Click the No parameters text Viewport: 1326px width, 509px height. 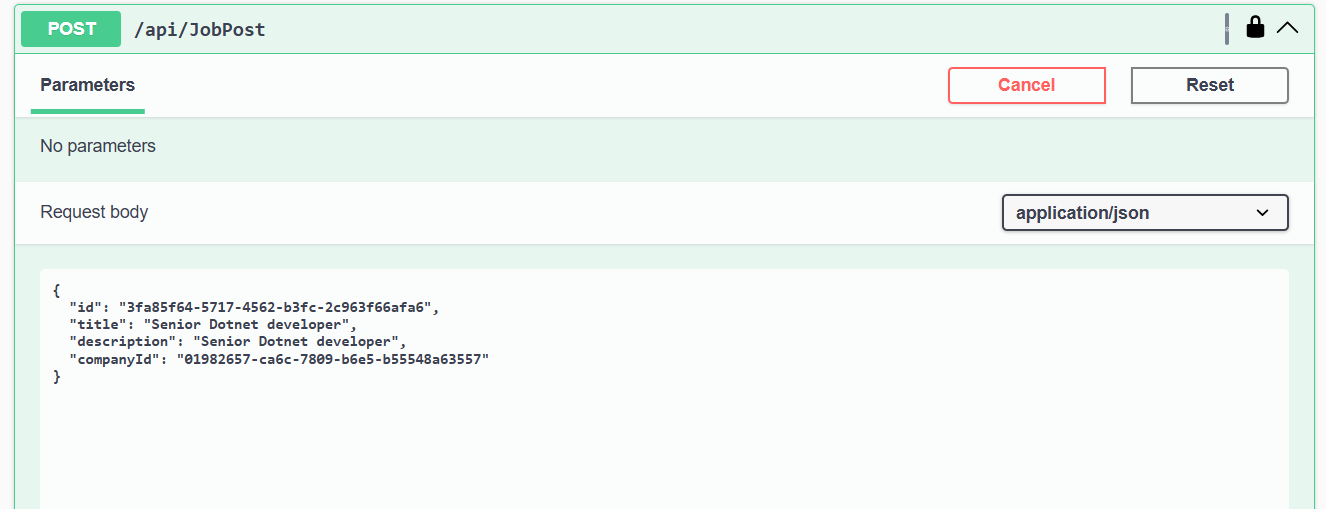pos(98,146)
